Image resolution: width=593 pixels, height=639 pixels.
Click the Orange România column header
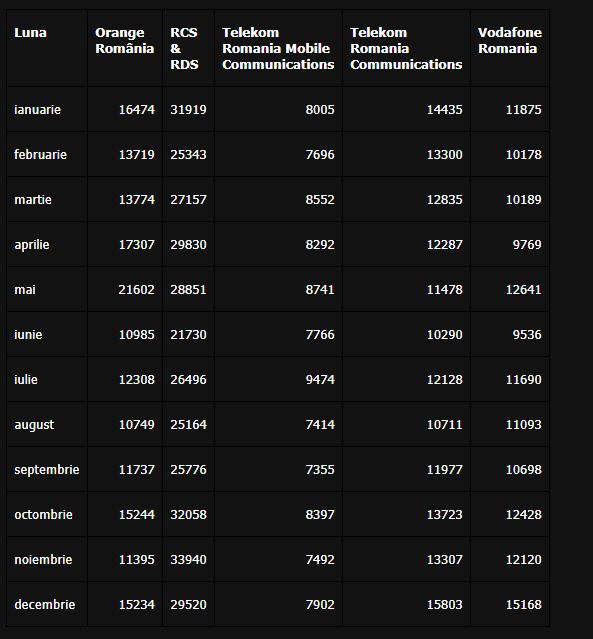point(125,40)
